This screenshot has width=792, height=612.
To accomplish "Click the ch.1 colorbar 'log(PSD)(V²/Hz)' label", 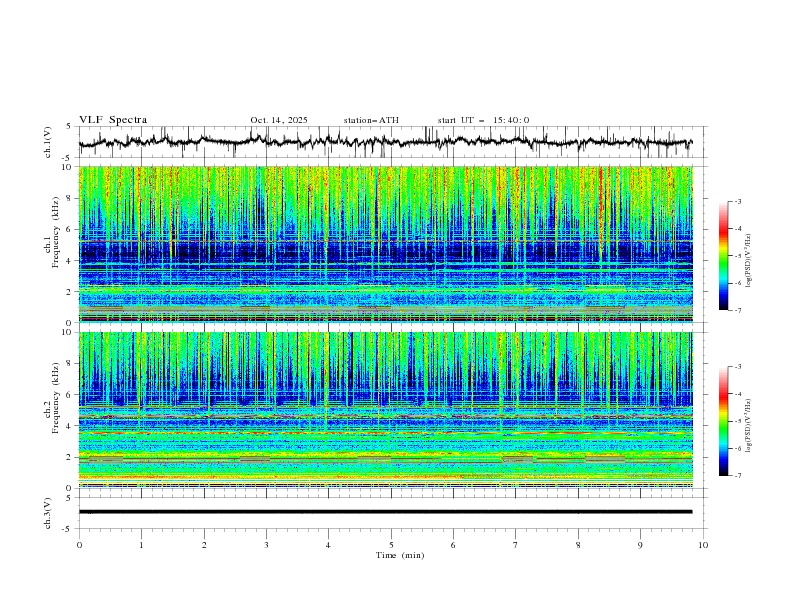I will [x=749, y=261].
